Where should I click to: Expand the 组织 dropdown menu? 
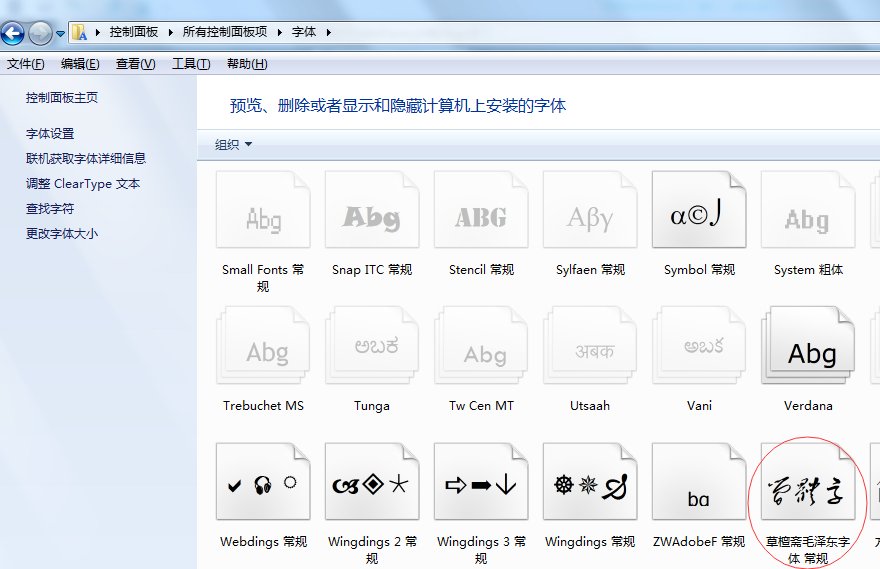pyautogui.click(x=233, y=145)
